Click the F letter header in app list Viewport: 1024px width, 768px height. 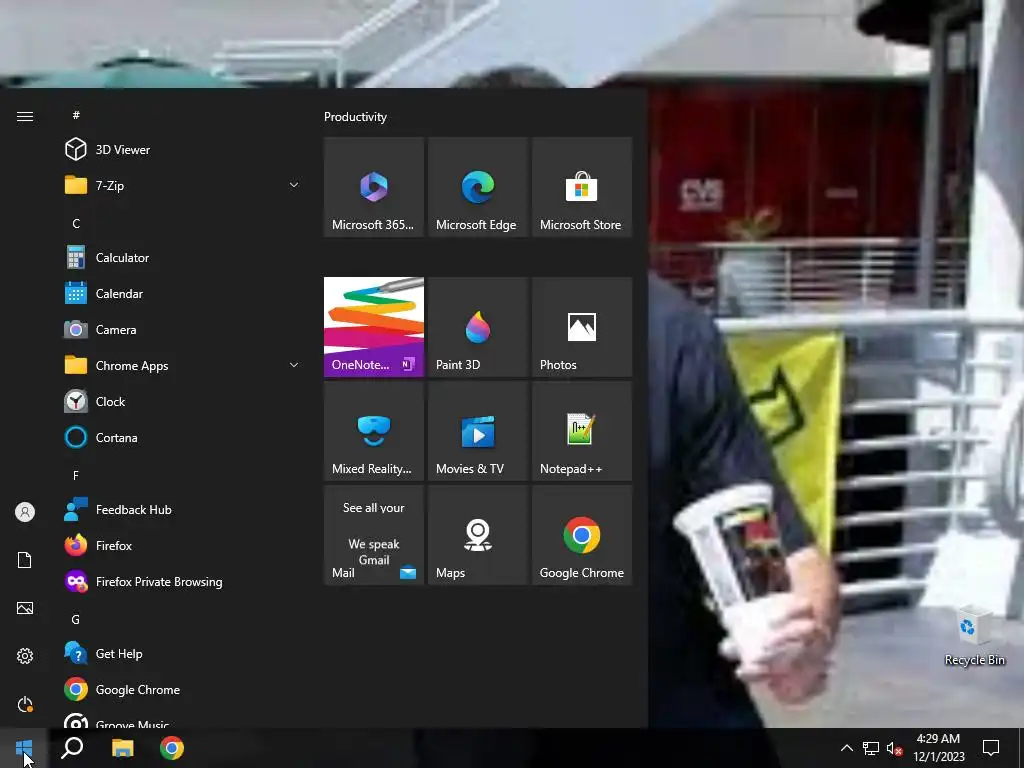(x=76, y=475)
